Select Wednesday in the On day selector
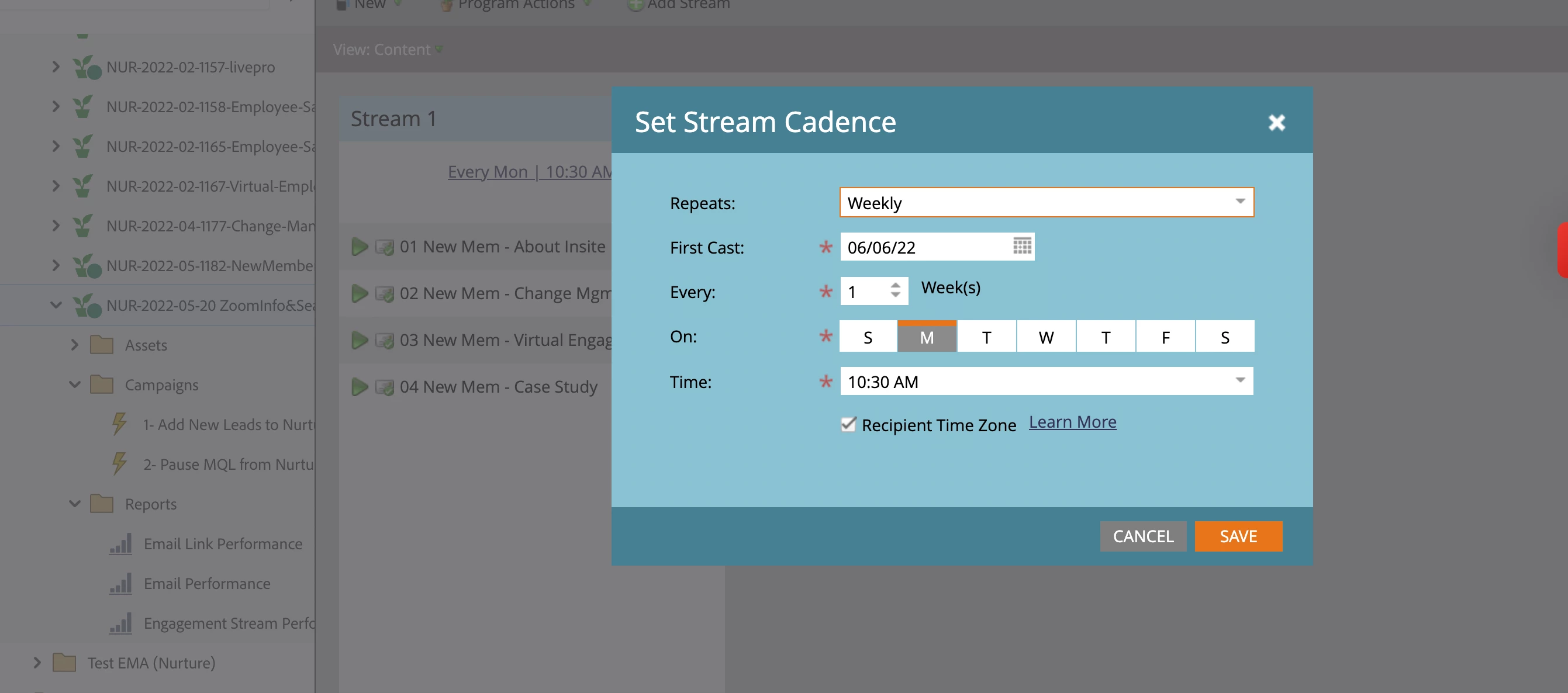Viewport: 1568px width, 693px height. tap(1046, 337)
